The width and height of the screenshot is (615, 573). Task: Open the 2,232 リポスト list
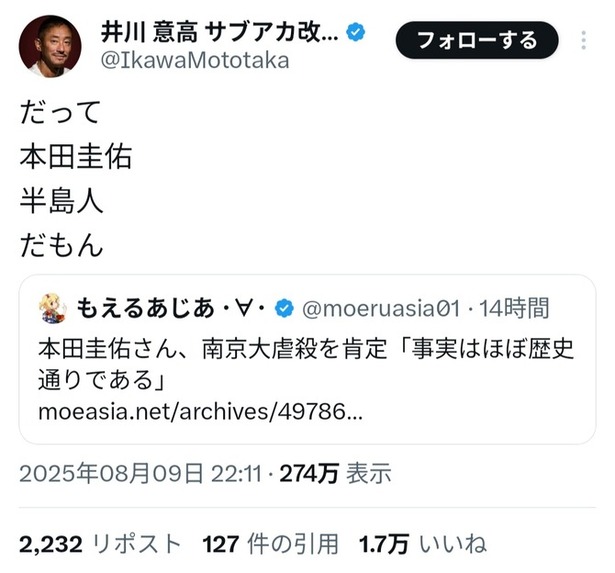pos(100,544)
